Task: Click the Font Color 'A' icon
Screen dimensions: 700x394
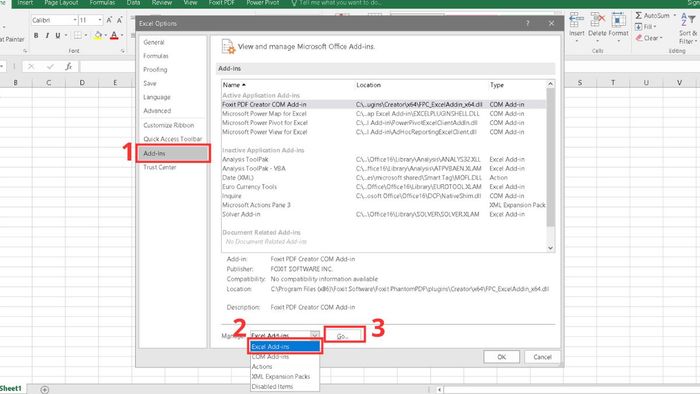Action: (114, 35)
